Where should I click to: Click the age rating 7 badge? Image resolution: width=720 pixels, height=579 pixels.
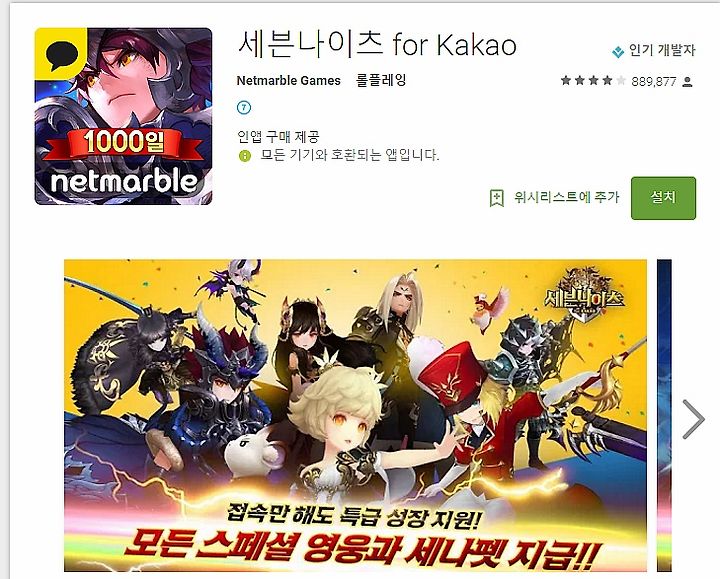point(244,108)
